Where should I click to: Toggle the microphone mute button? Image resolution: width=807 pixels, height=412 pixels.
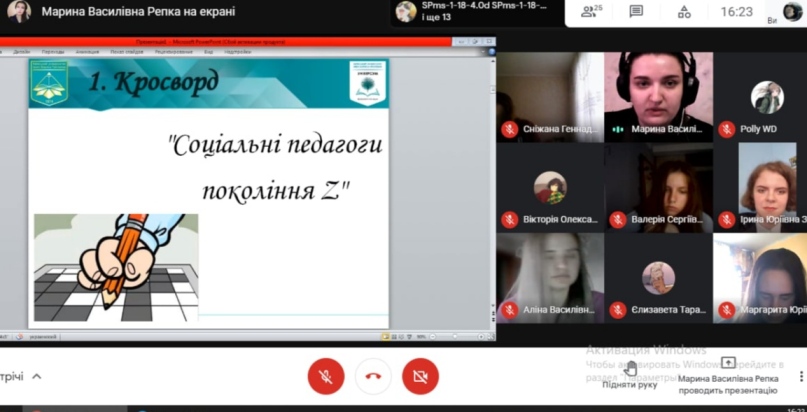[326, 377]
